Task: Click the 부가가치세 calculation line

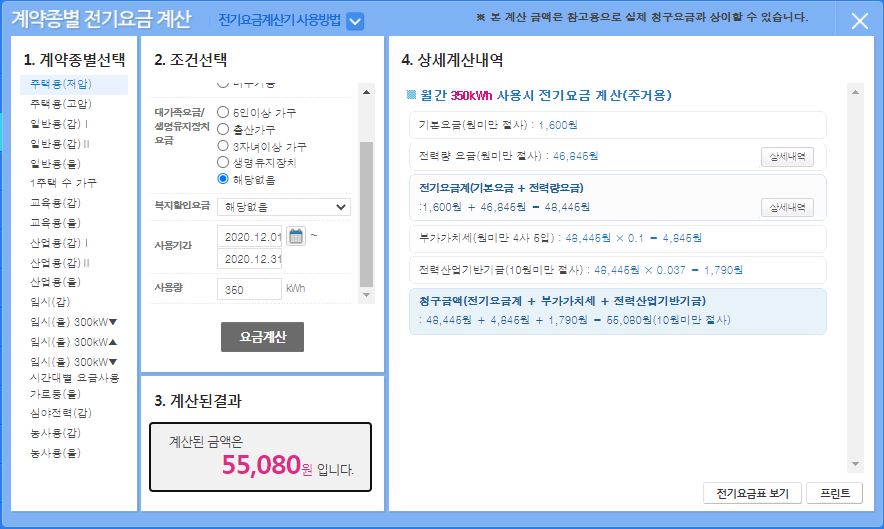Action: (617, 238)
